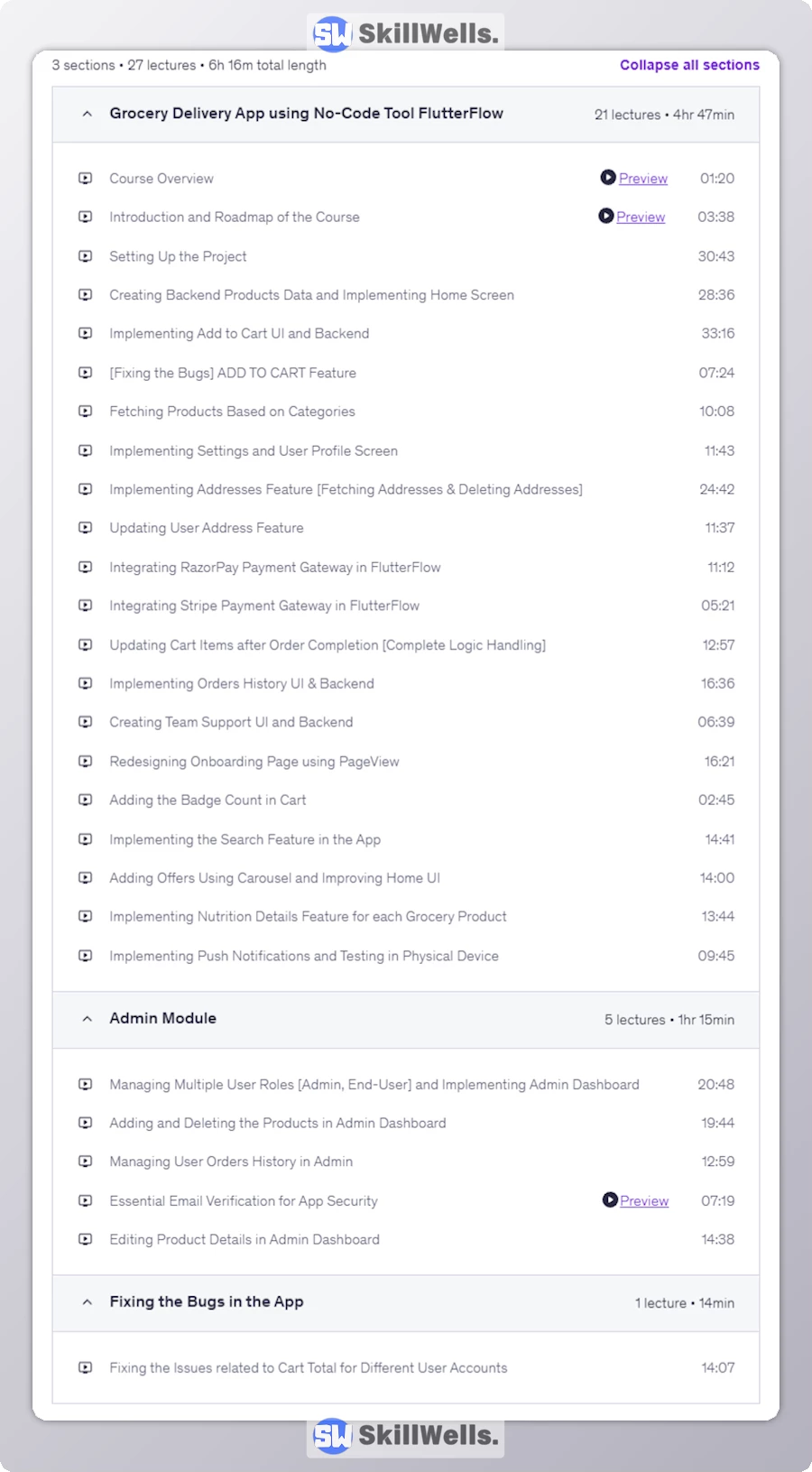Click video icon for RazorPay Payment Gateway lecture
Viewport: 812px width, 1472px height.
coord(86,568)
